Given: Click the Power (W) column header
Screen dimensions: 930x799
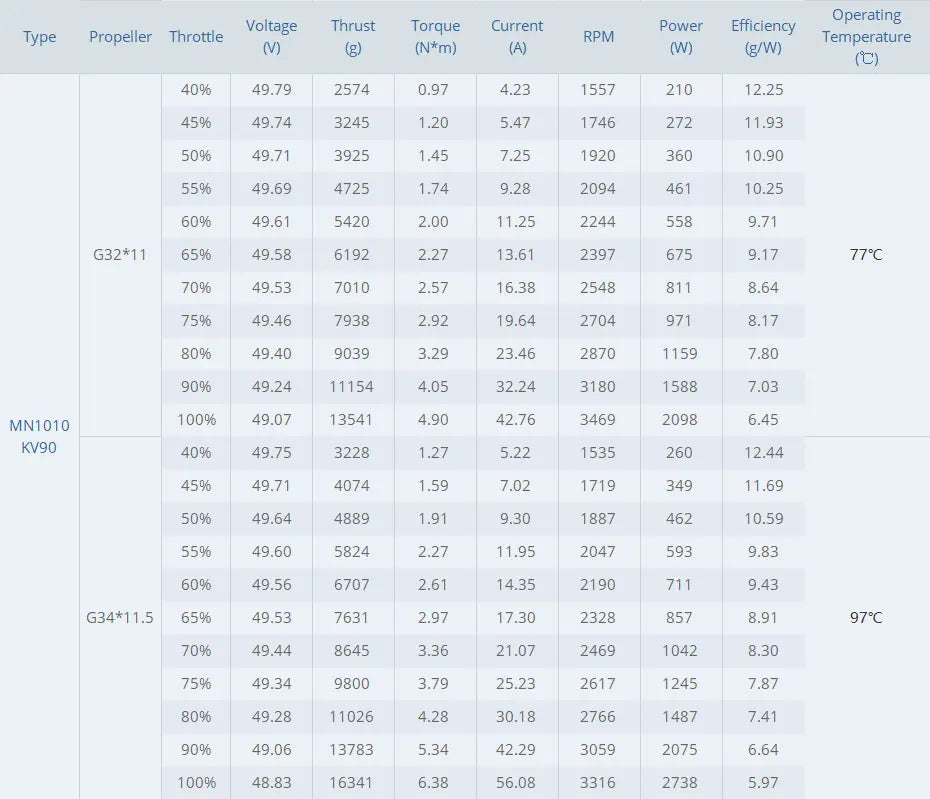Looking at the screenshot, I should pyautogui.click(x=680, y=37).
